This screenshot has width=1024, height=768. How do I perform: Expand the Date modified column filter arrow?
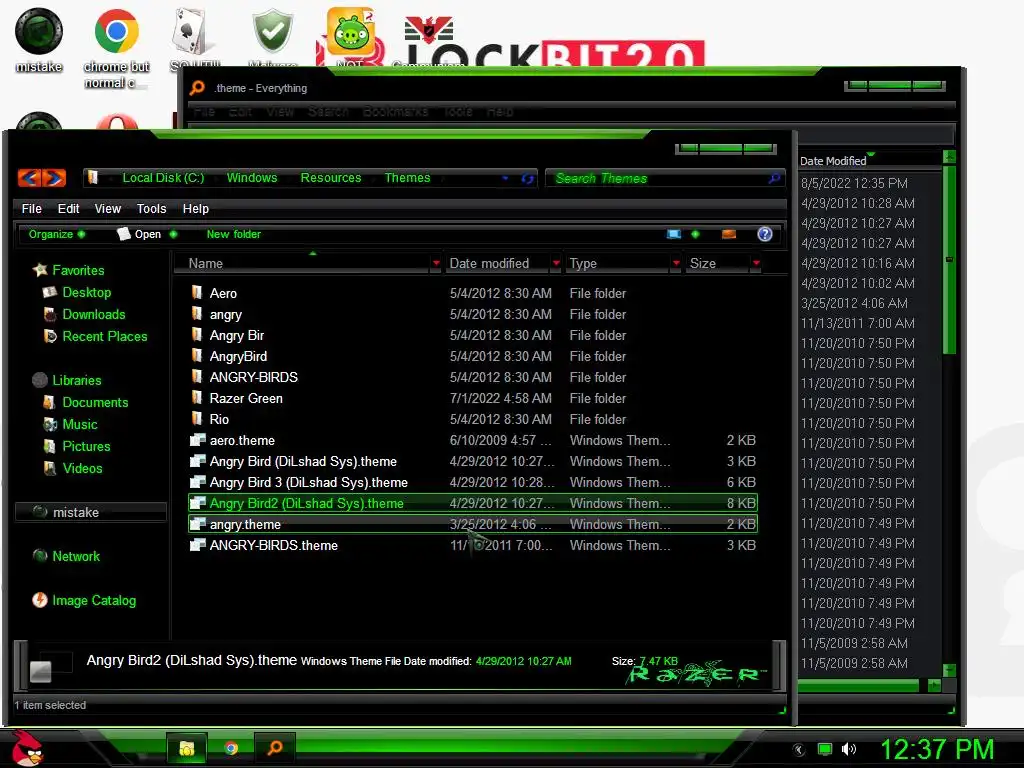click(556, 263)
